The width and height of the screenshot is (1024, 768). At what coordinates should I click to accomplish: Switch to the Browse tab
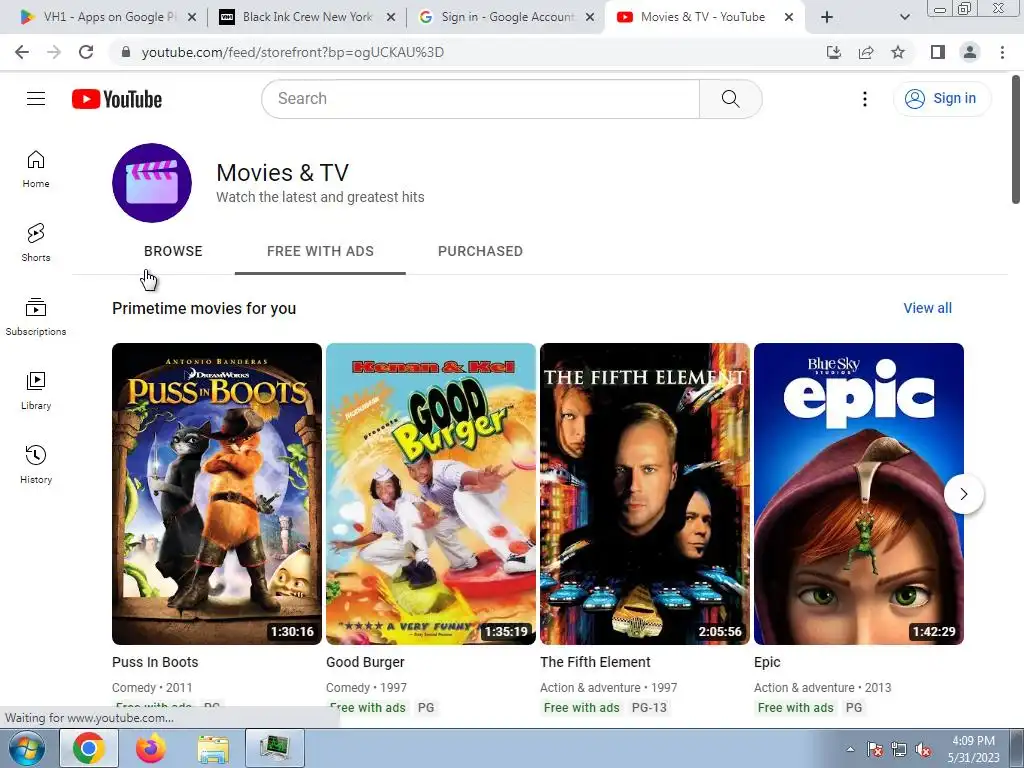(173, 251)
